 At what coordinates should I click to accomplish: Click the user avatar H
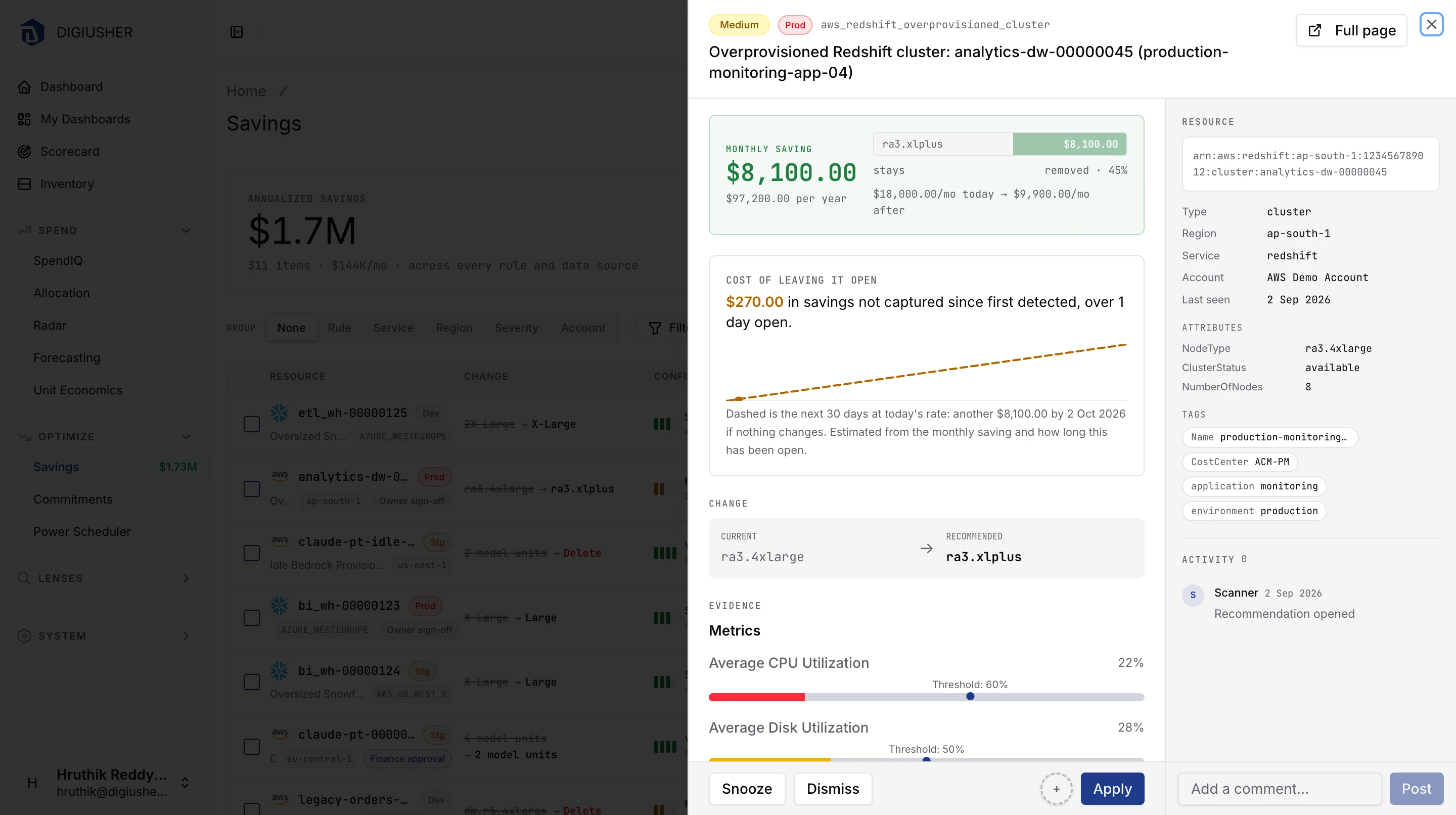tap(32, 783)
